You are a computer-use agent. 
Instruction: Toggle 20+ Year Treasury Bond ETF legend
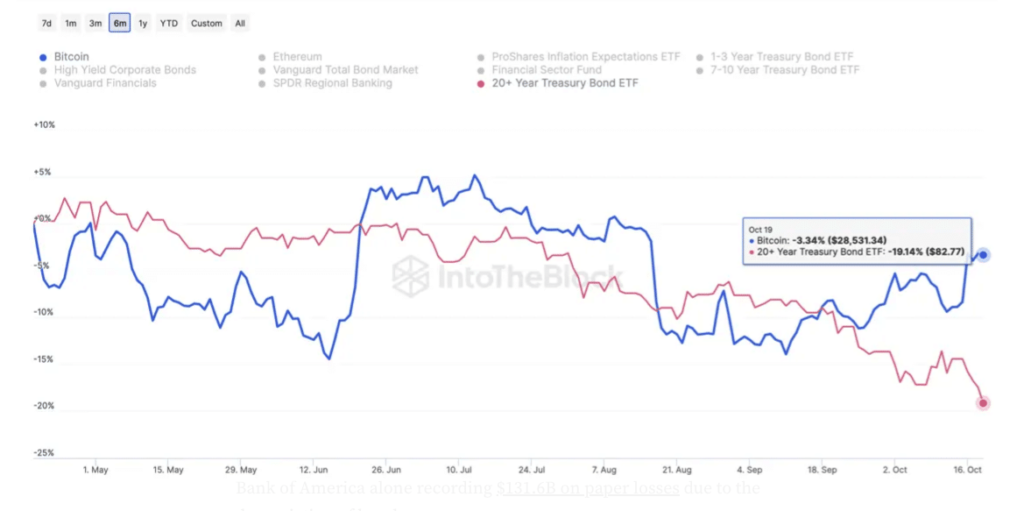564,83
